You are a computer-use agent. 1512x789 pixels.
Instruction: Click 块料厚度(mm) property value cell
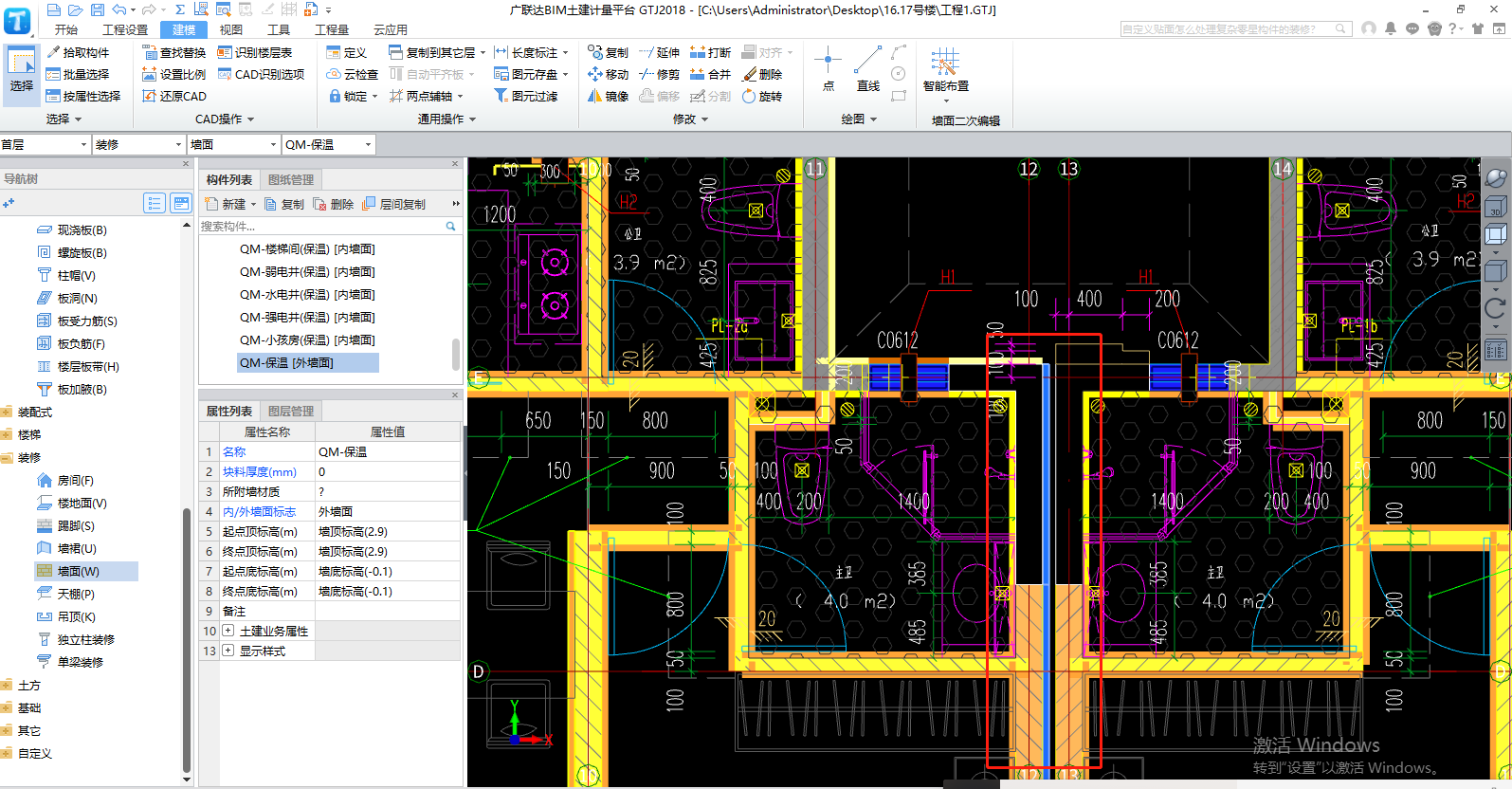tap(388, 471)
